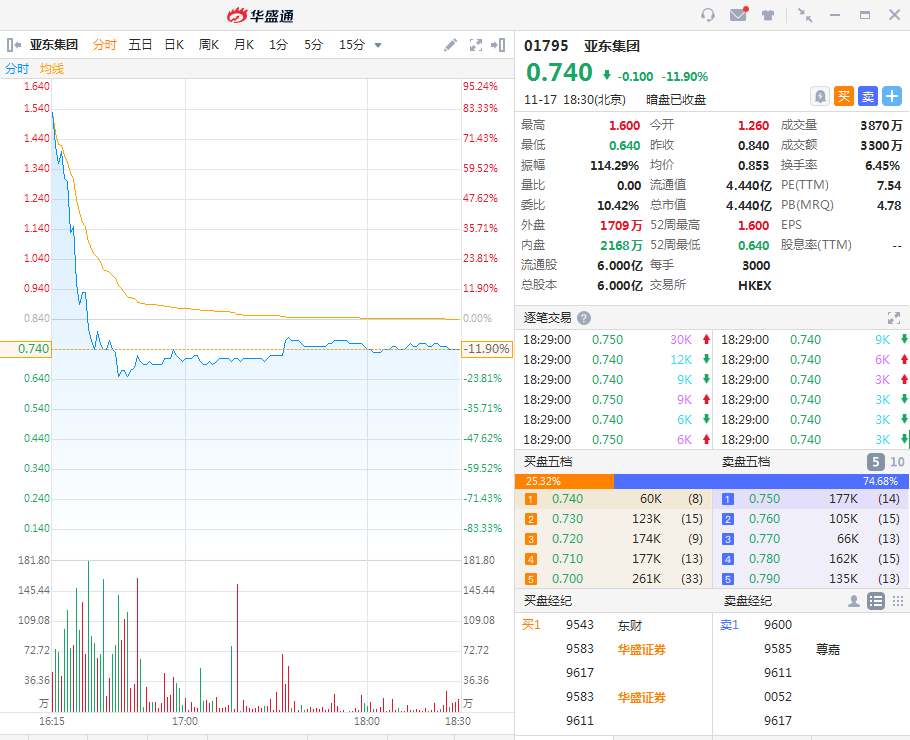This screenshot has width=910, height=740.
Task: Collapse the right quote panel icon
Action: pos(498,45)
